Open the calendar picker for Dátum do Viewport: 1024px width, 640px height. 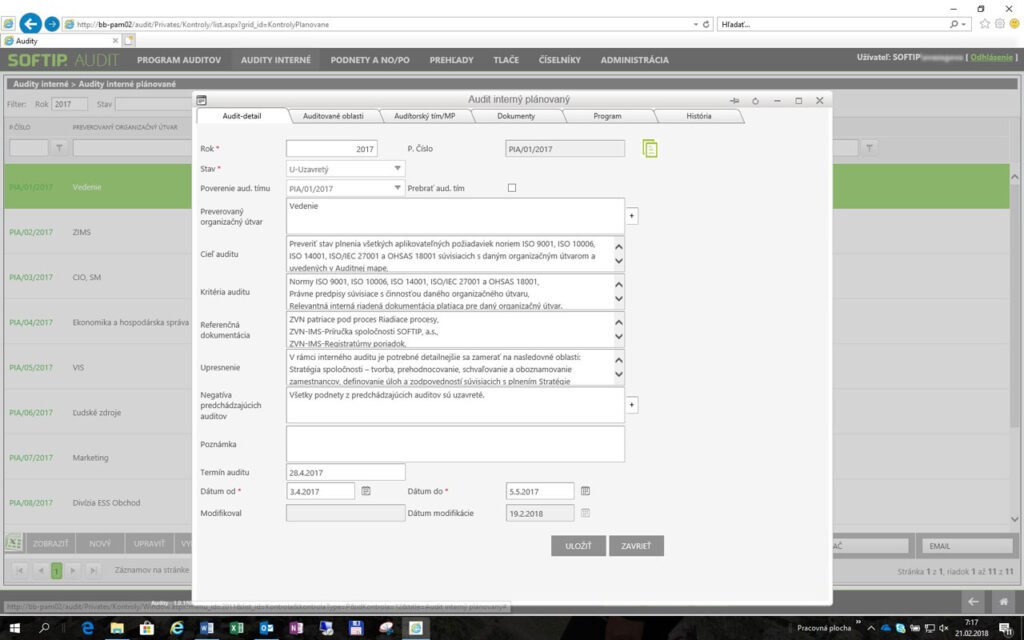(585, 490)
